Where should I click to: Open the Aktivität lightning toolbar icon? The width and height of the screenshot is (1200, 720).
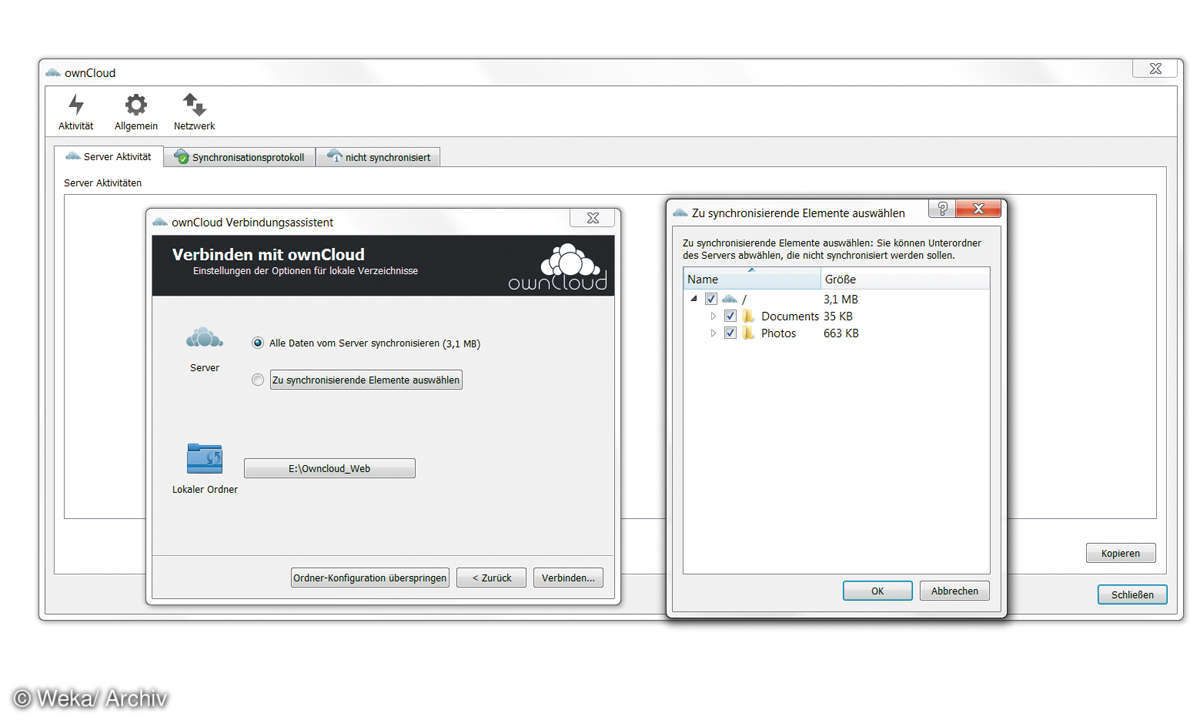(x=76, y=105)
